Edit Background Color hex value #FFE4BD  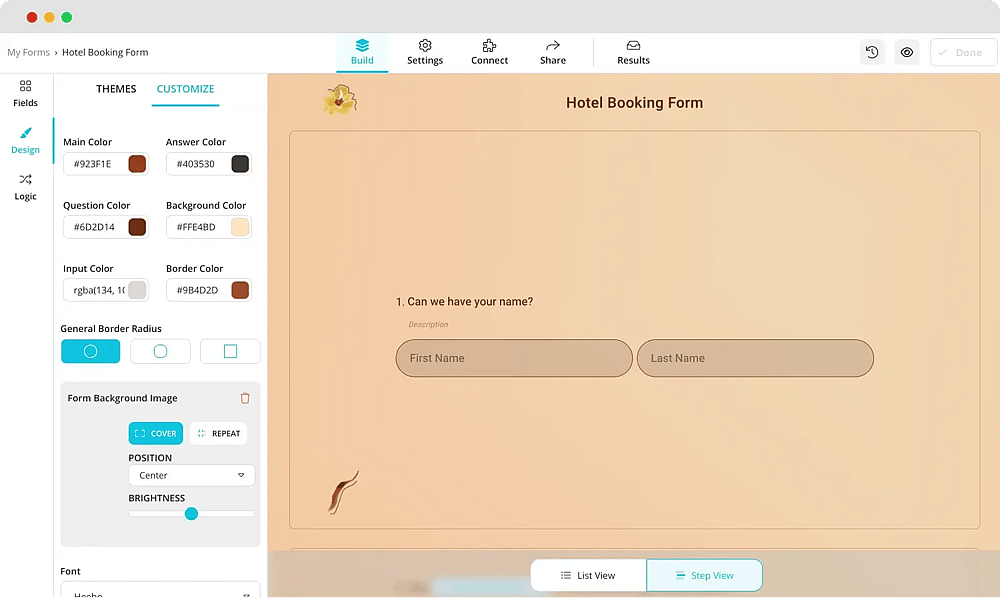198,227
